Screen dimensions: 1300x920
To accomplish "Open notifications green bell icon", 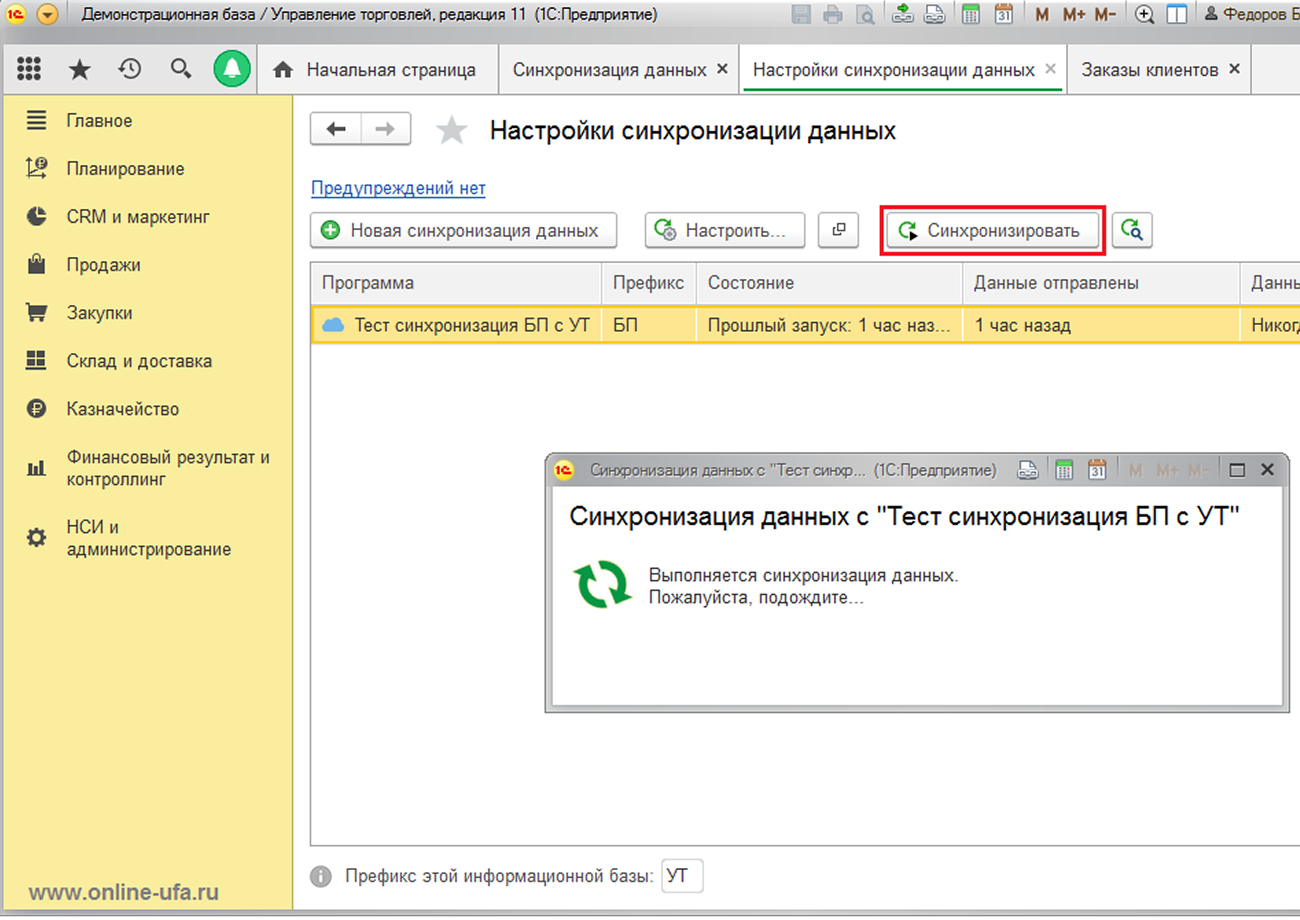I will click(x=232, y=69).
